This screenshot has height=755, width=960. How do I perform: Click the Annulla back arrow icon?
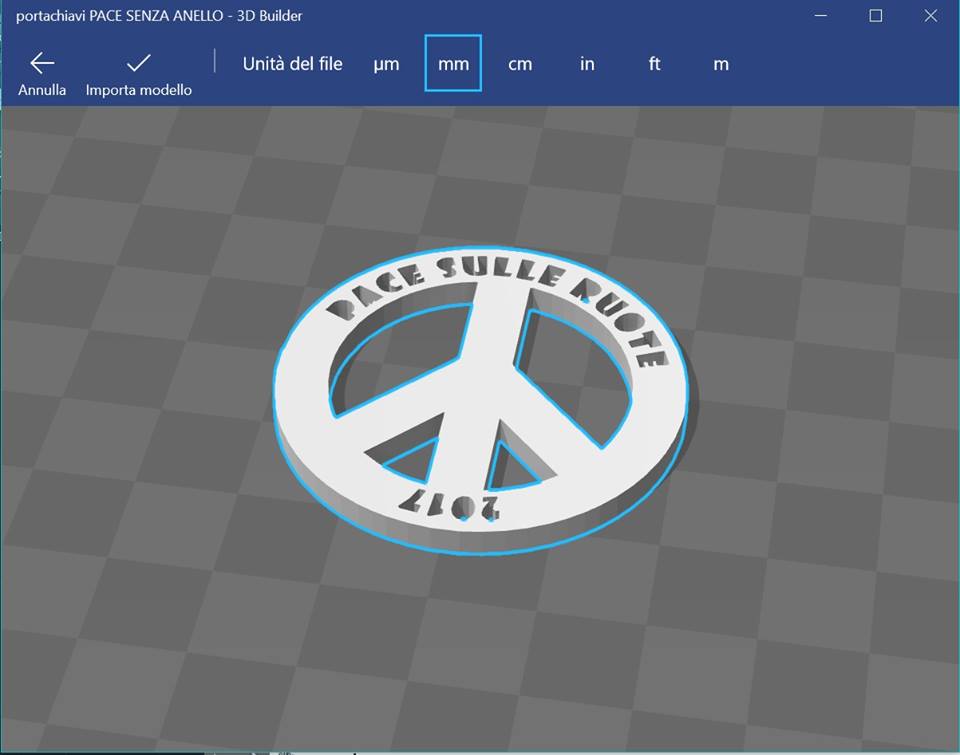click(x=42, y=62)
